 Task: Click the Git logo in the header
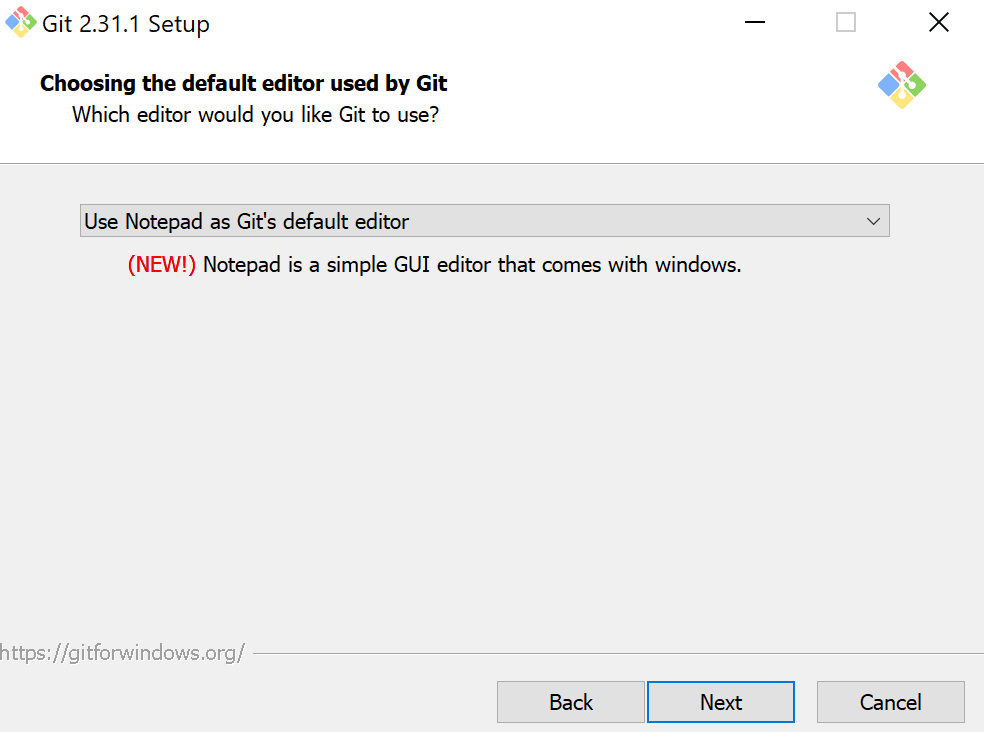coord(902,85)
